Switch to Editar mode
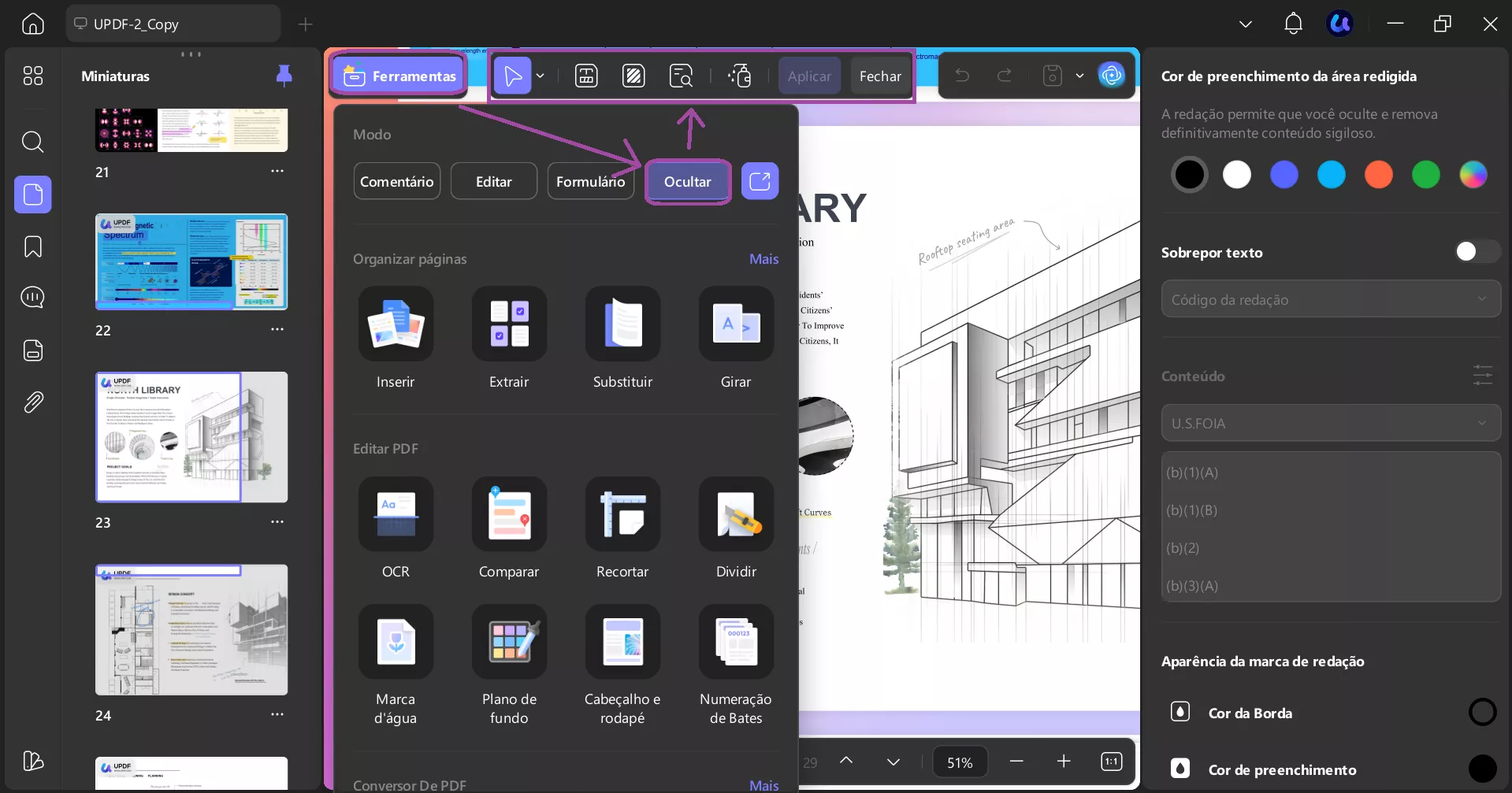 (494, 181)
